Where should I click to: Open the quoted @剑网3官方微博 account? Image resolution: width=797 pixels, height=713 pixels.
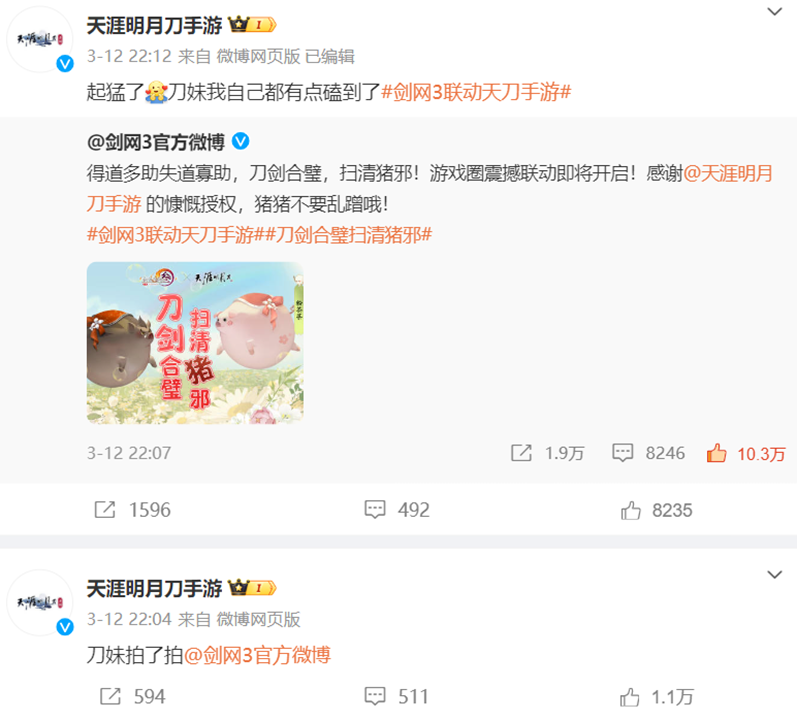coord(156,142)
